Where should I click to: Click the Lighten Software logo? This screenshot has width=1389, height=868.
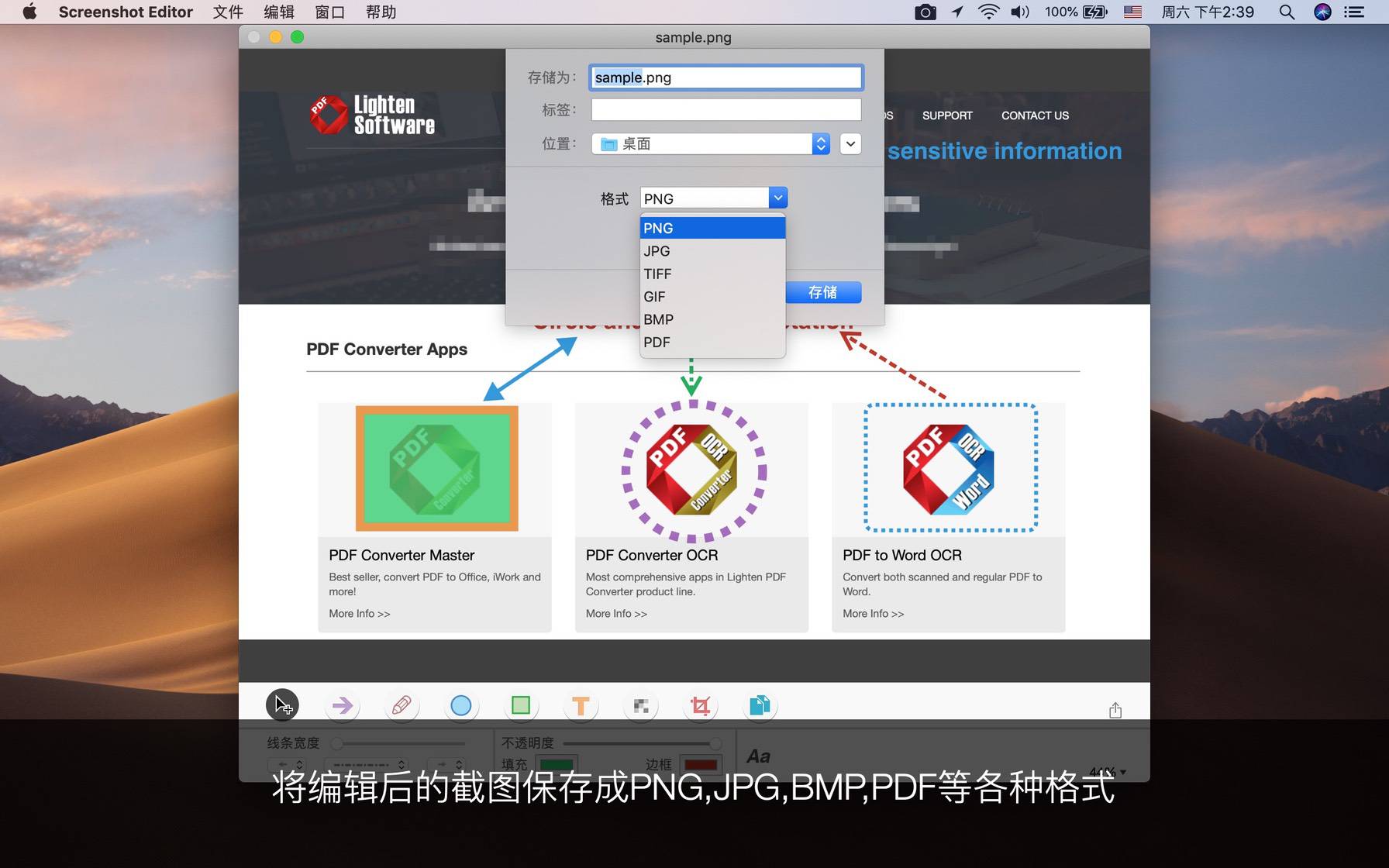click(372, 115)
